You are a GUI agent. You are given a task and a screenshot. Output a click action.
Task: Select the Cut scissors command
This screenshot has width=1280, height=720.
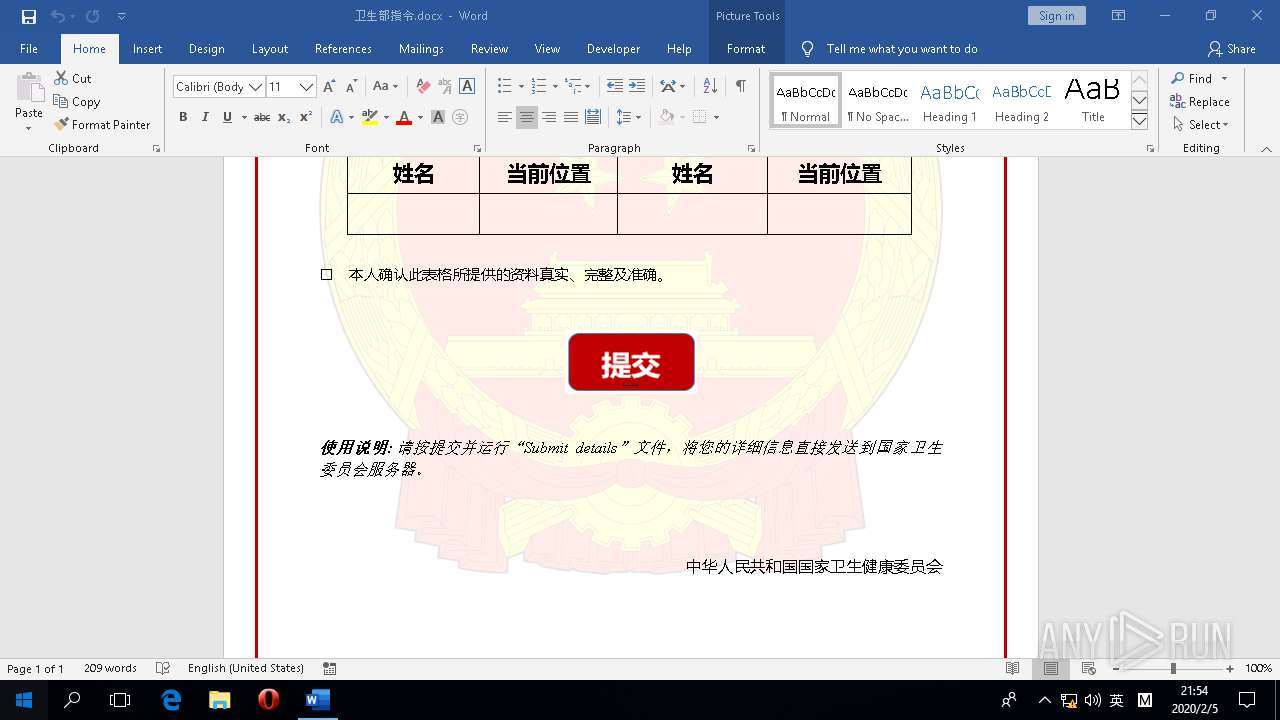pyautogui.click(x=73, y=78)
